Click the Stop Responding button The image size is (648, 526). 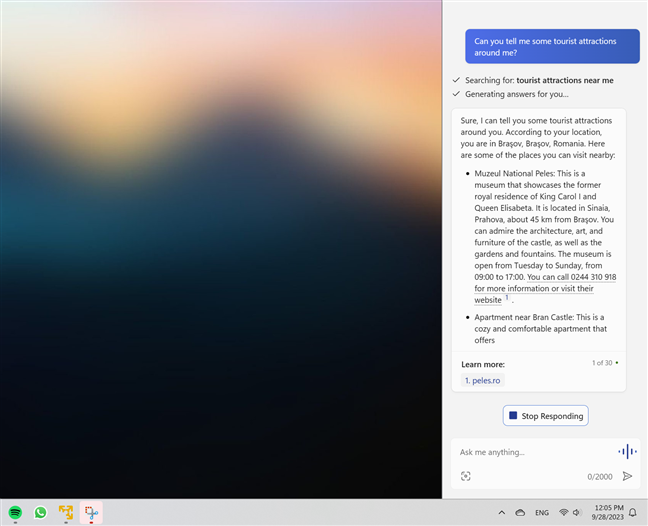(545, 415)
